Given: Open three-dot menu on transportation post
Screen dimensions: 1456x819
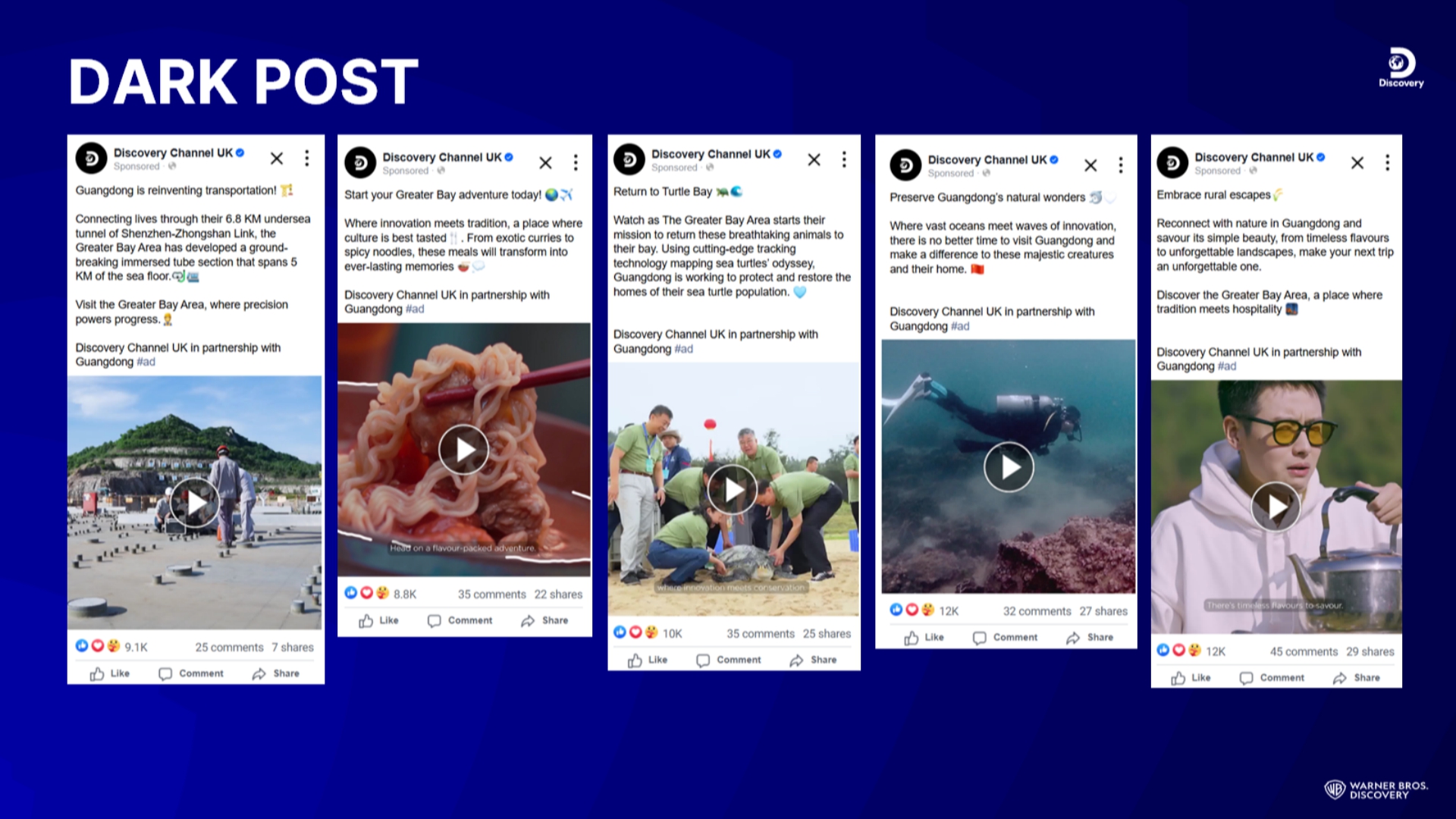Looking at the screenshot, I should 307,158.
